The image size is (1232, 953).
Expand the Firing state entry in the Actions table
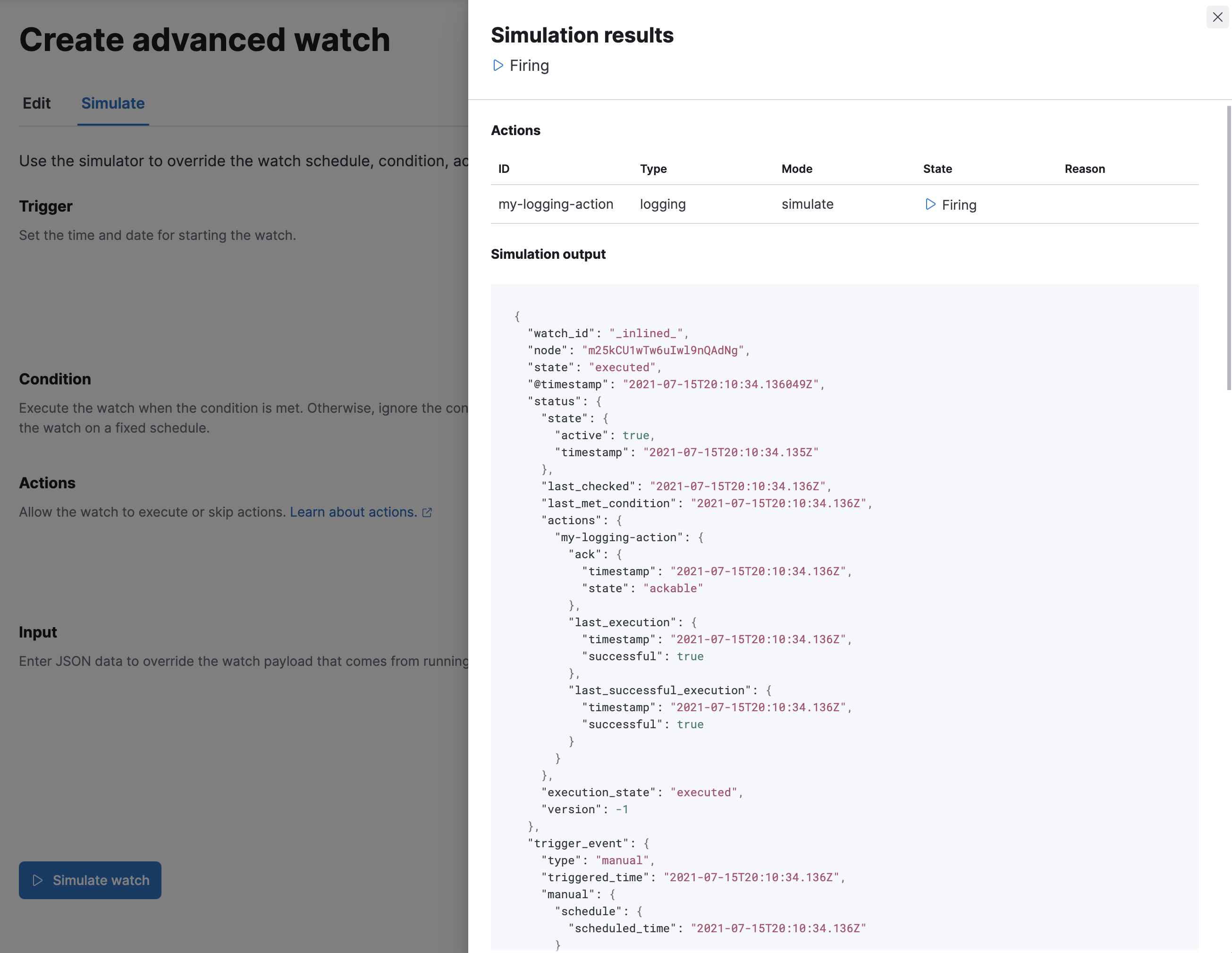coord(930,204)
